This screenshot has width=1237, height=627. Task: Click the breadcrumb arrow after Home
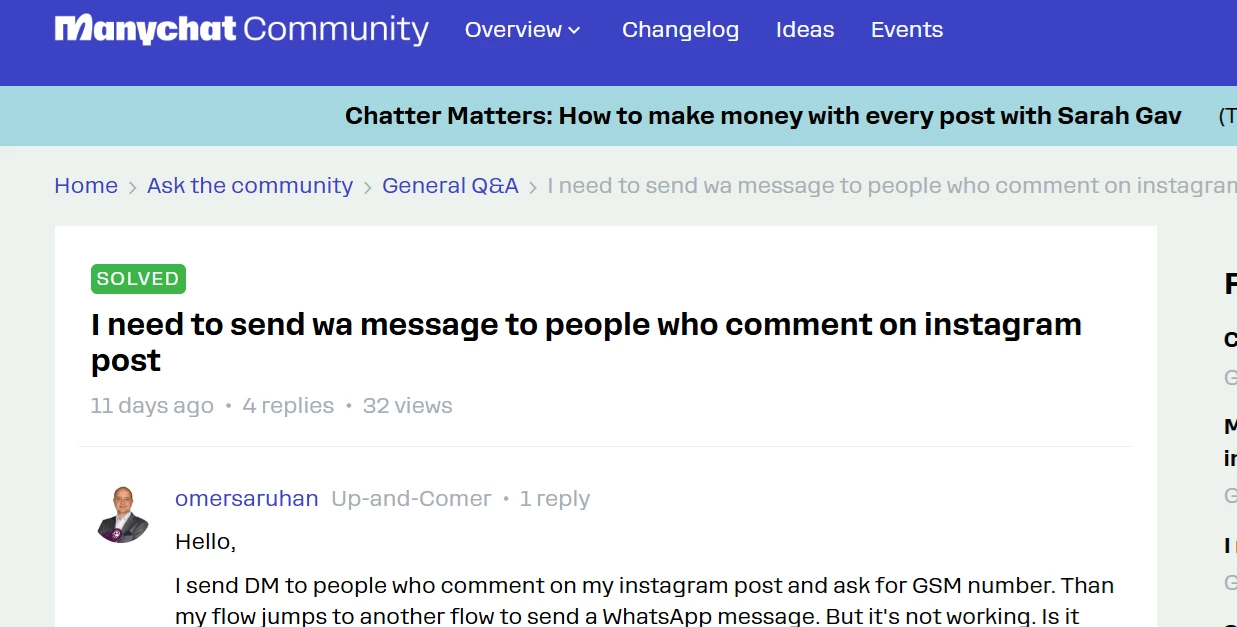tap(133, 187)
